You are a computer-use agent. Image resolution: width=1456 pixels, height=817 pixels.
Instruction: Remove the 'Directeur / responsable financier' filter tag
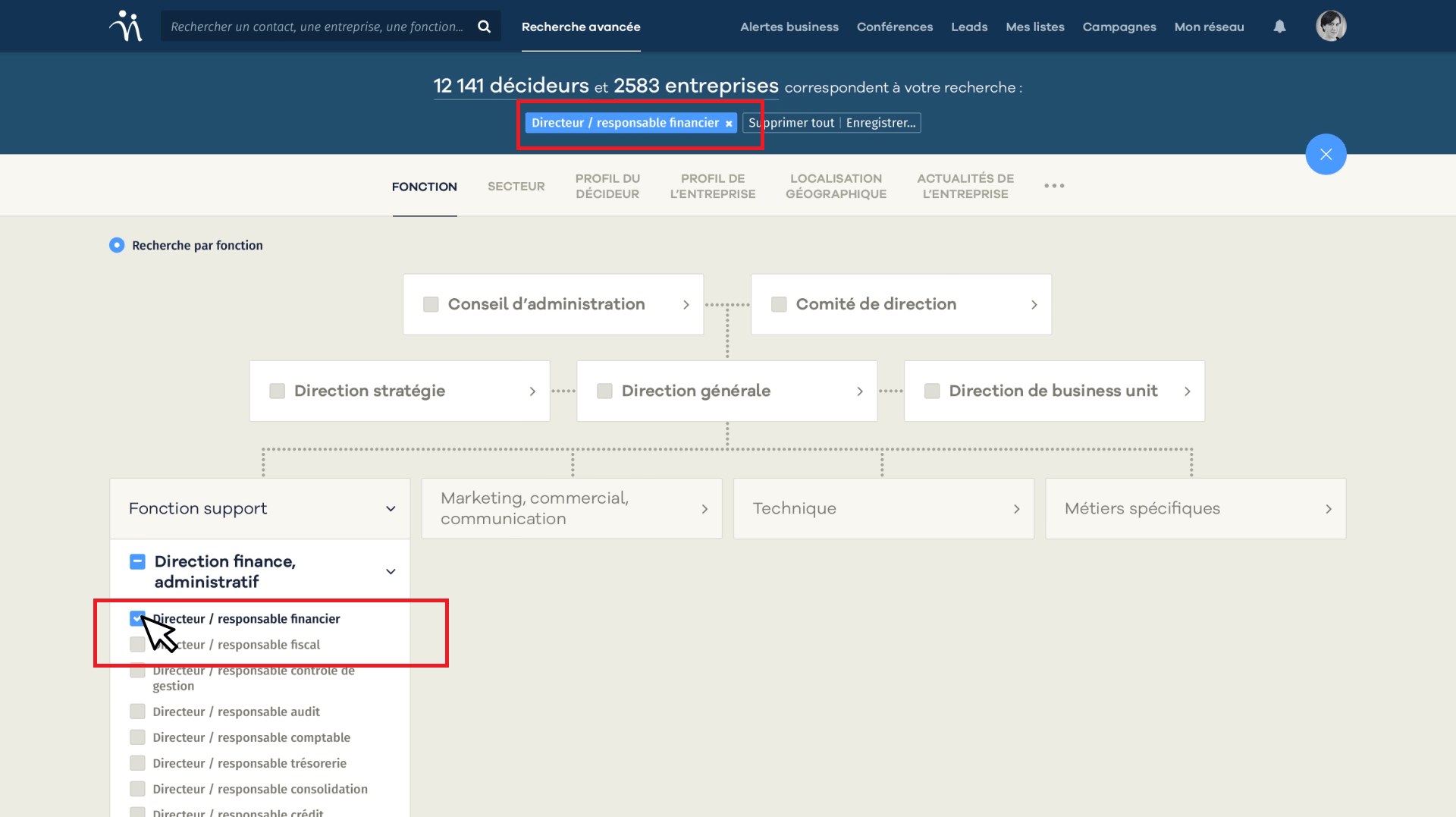[x=729, y=124]
